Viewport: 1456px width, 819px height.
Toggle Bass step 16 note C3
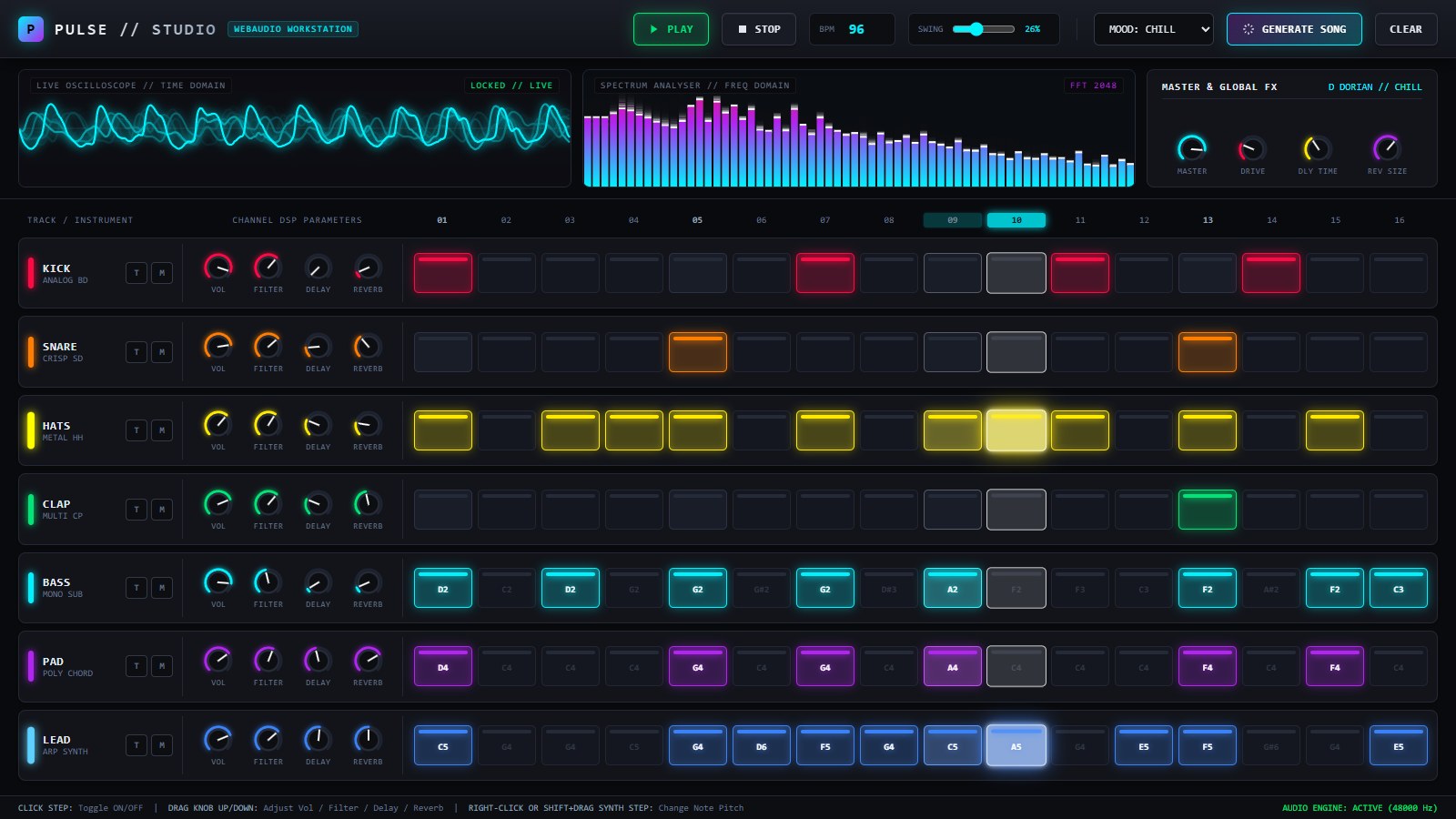1399,588
